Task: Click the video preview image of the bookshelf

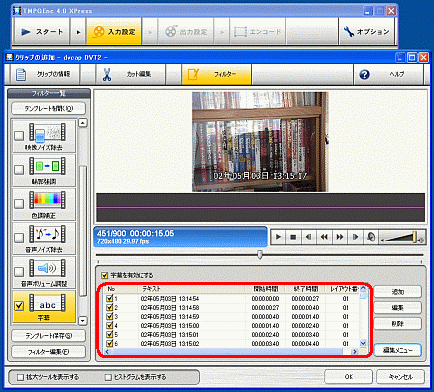Action: (x=260, y=142)
